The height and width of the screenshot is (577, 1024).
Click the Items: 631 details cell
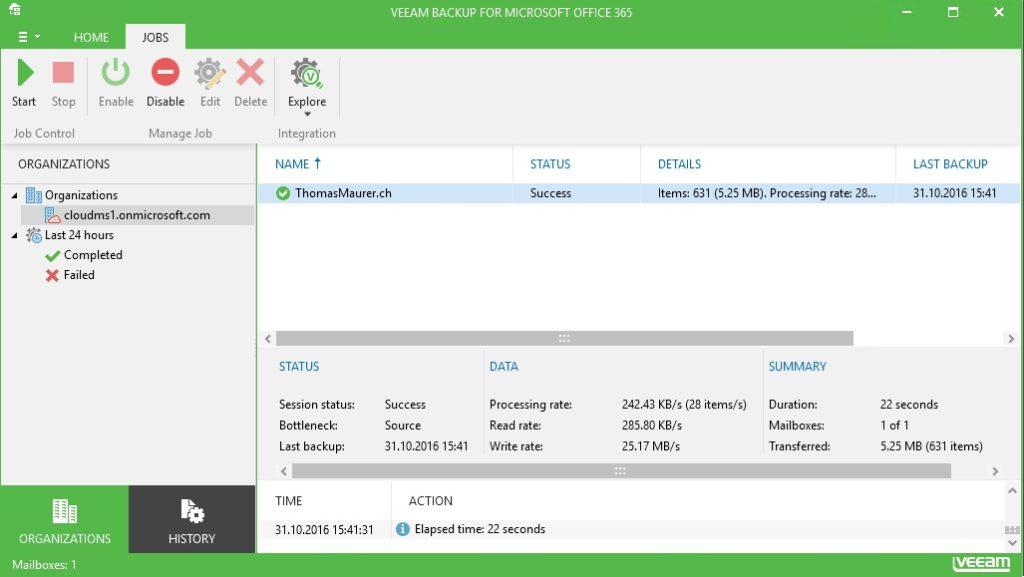point(767,193)
